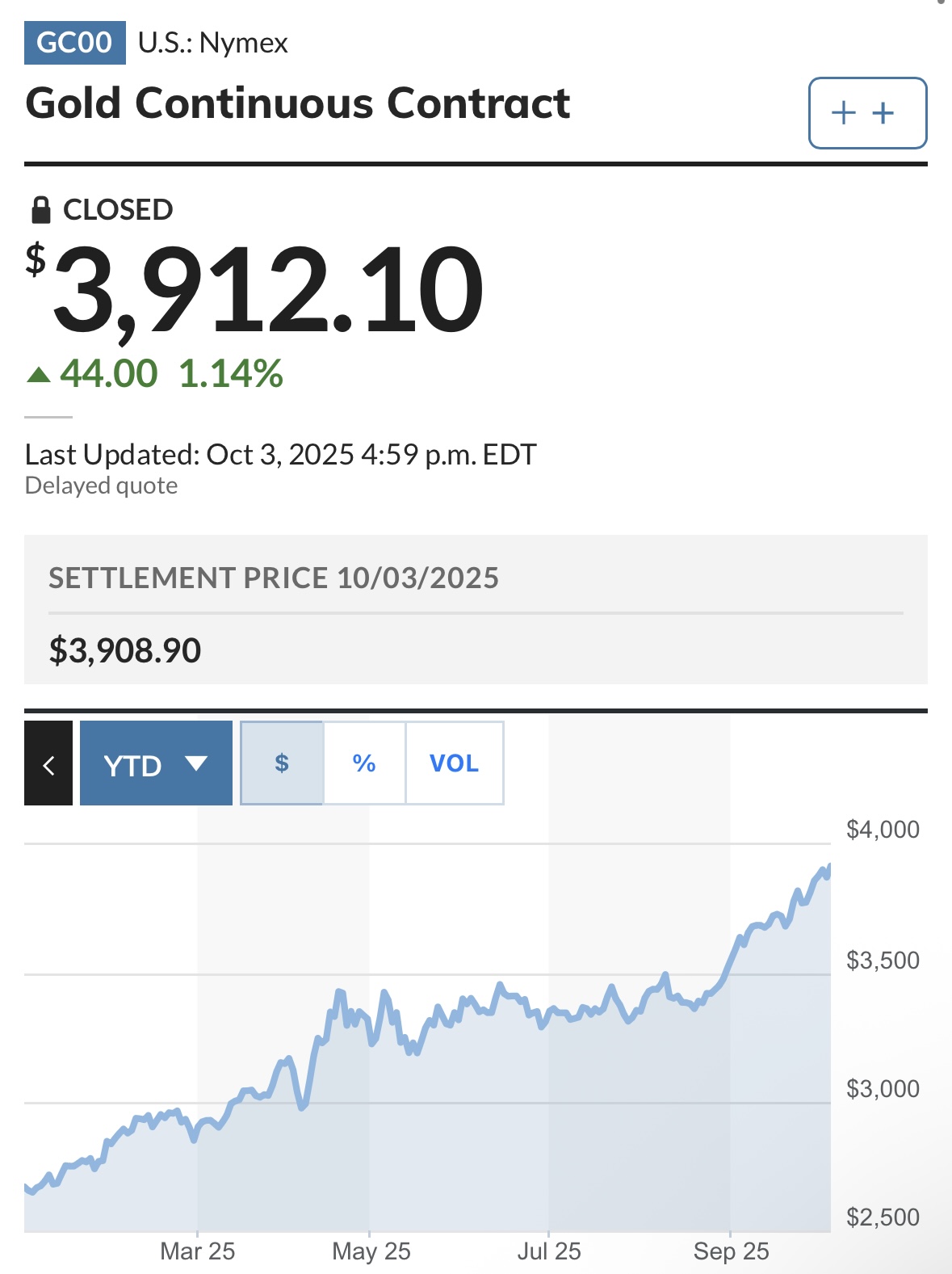Click the Settlement Price 10/03/2025 header
Screen dimensions: 952x1274
point(274,578)
